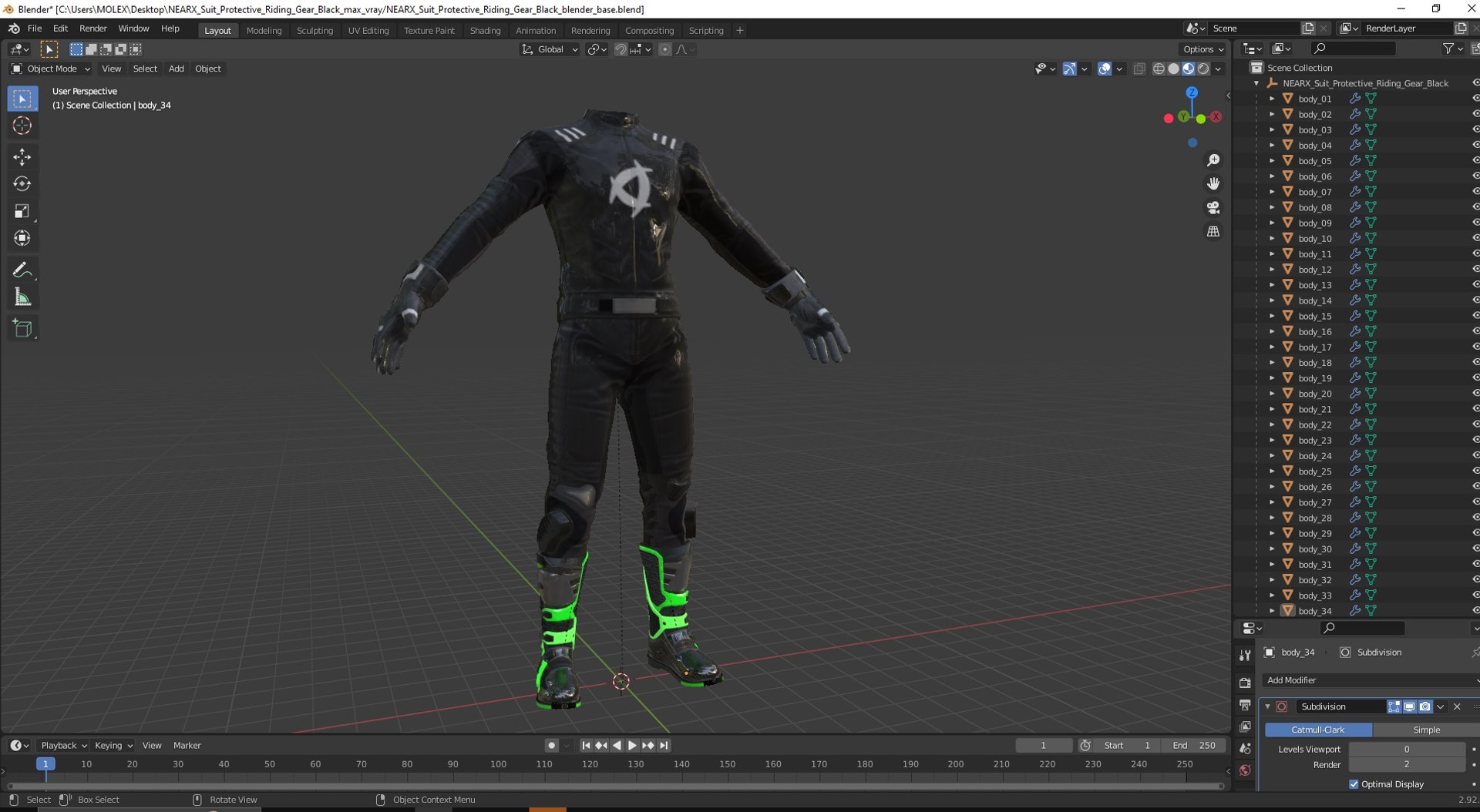1480x812 pixels.
Task: Activate the Scale tool
Action: (22, 211)
